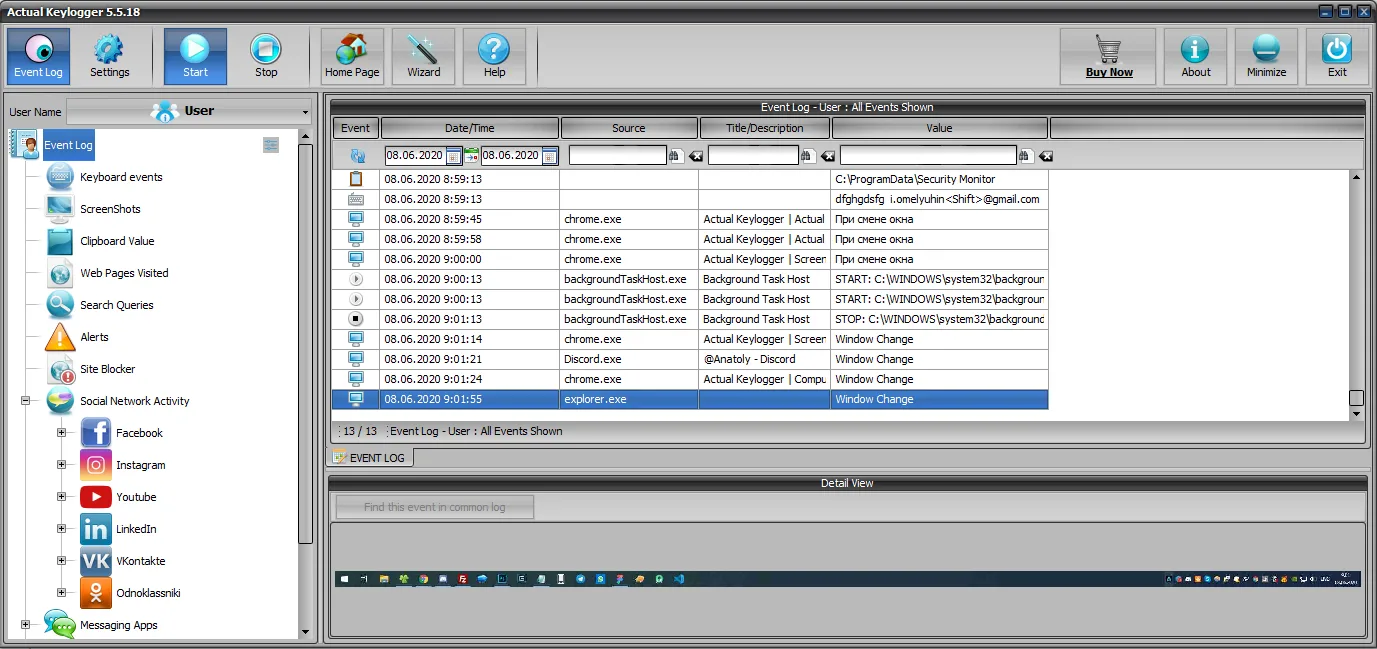
Task: Open the Home Page toolbar icon
Action: tap(352, 56)
